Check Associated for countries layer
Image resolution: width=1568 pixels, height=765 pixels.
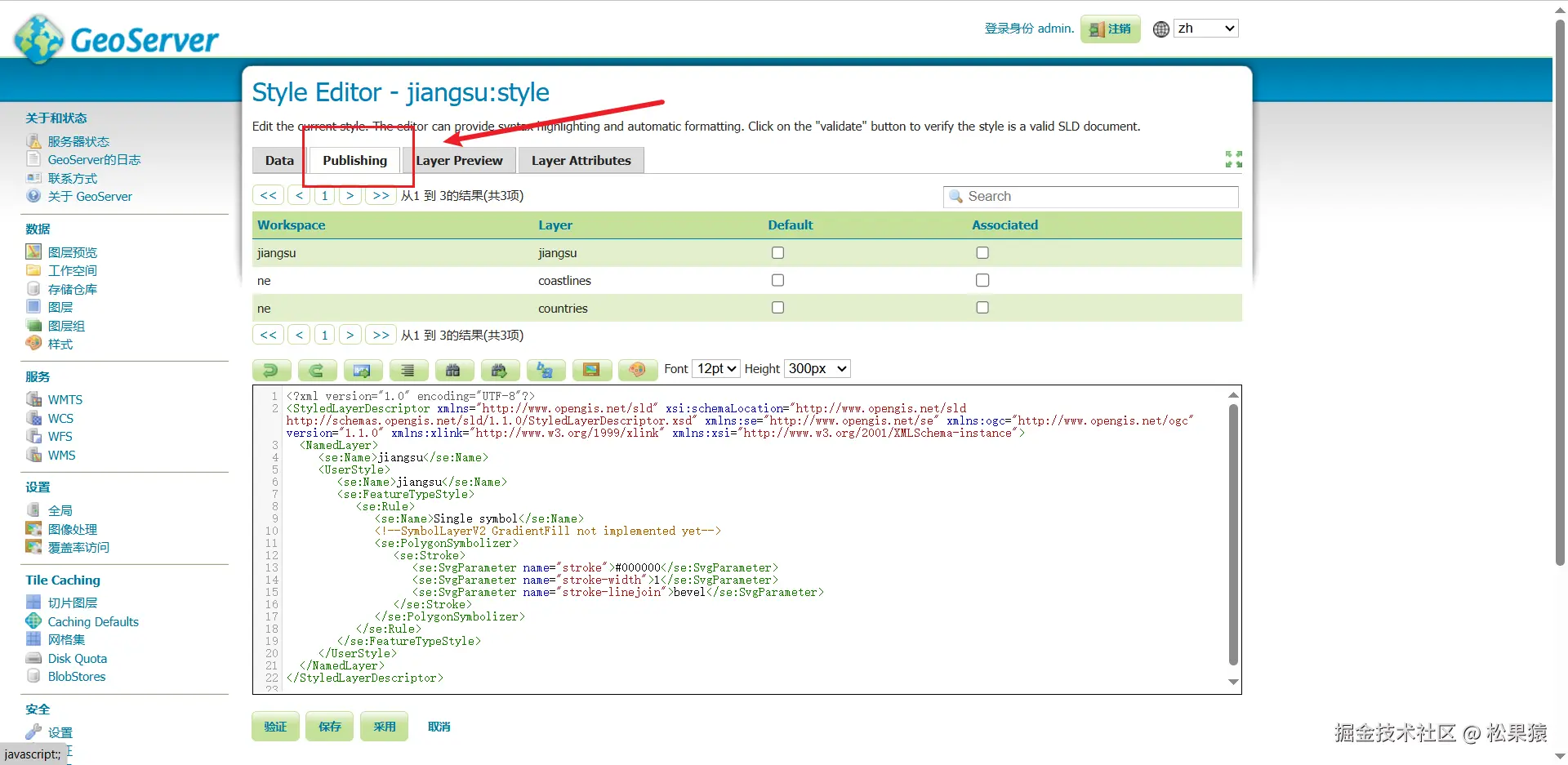pos(982,308)
